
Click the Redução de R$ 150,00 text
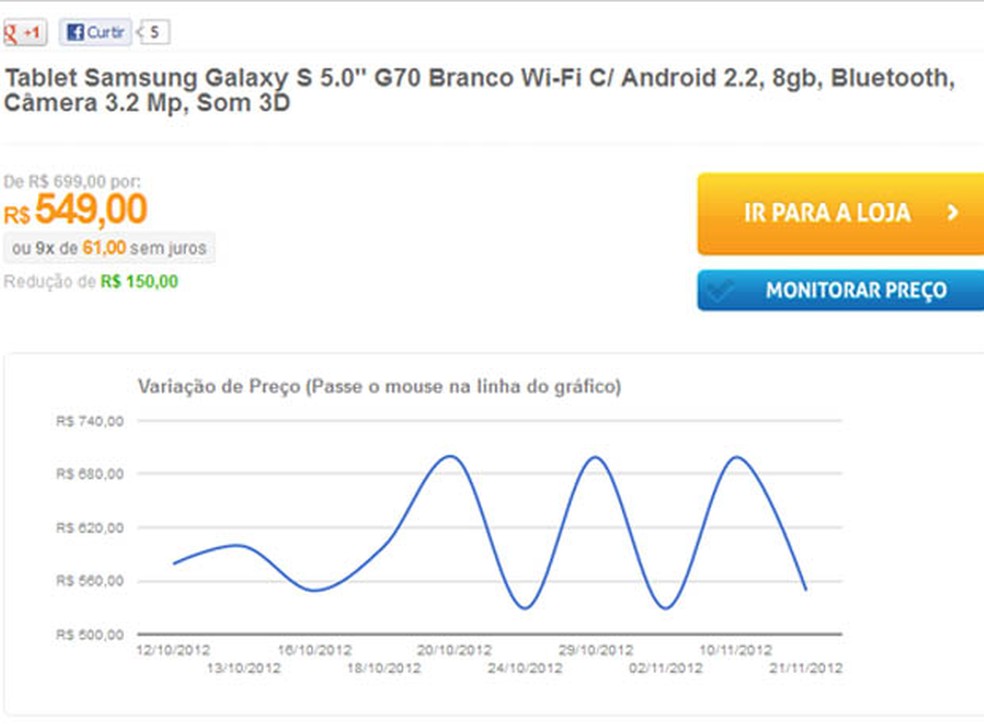91,282
